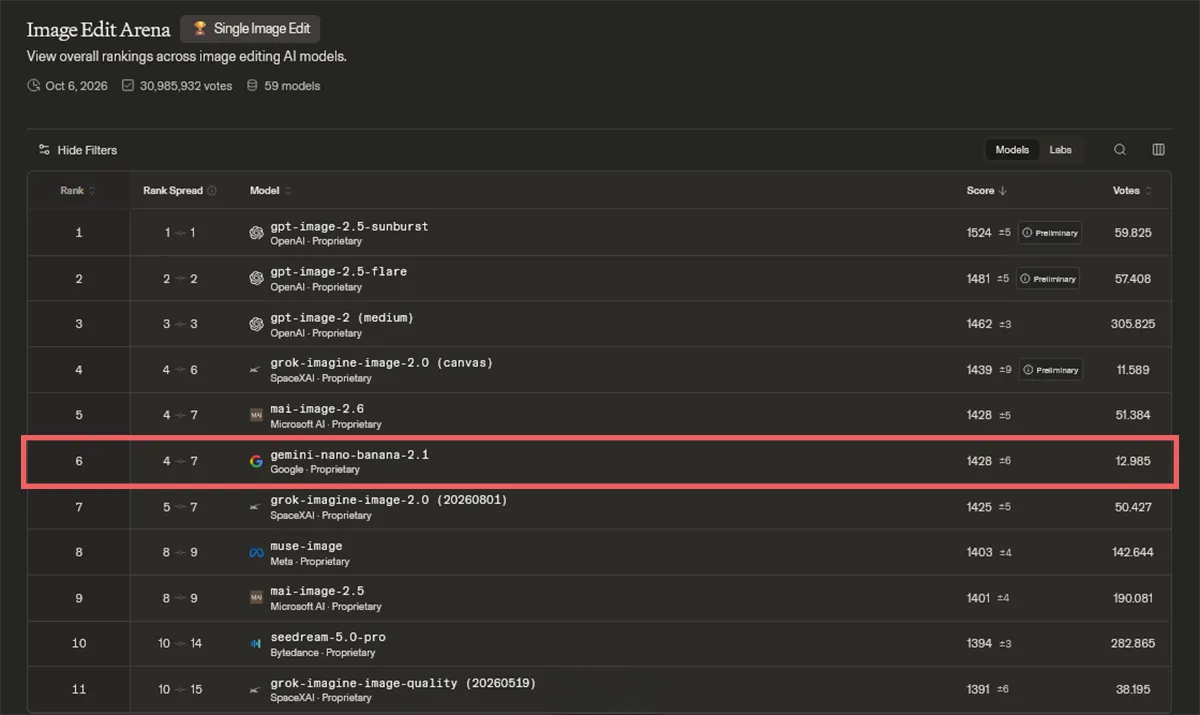Sort by the Model column header
Screen dimensions: 1200x715
270,190
